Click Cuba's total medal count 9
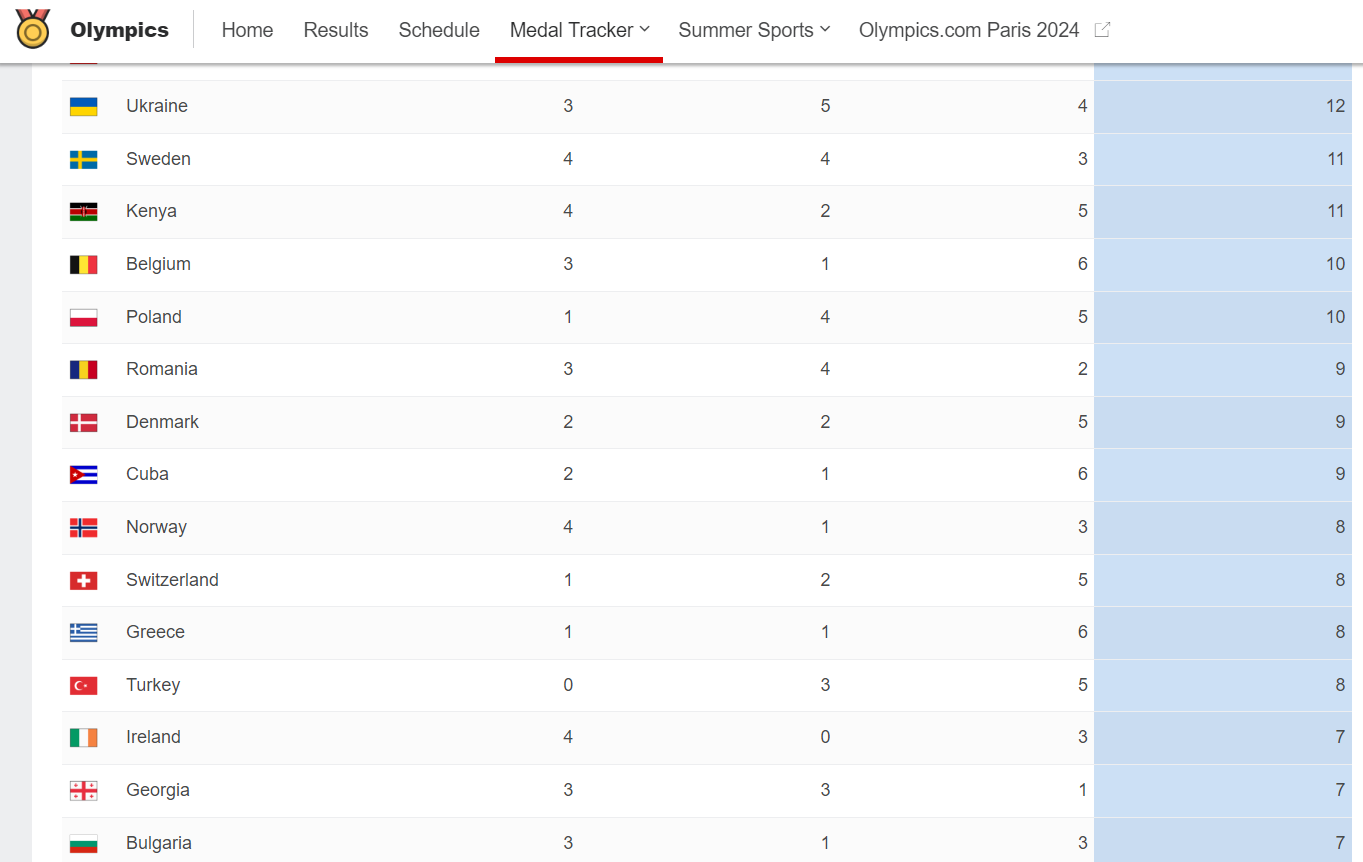The width and height of the screenshot is (1363, 862). (x=1340, y=474)
